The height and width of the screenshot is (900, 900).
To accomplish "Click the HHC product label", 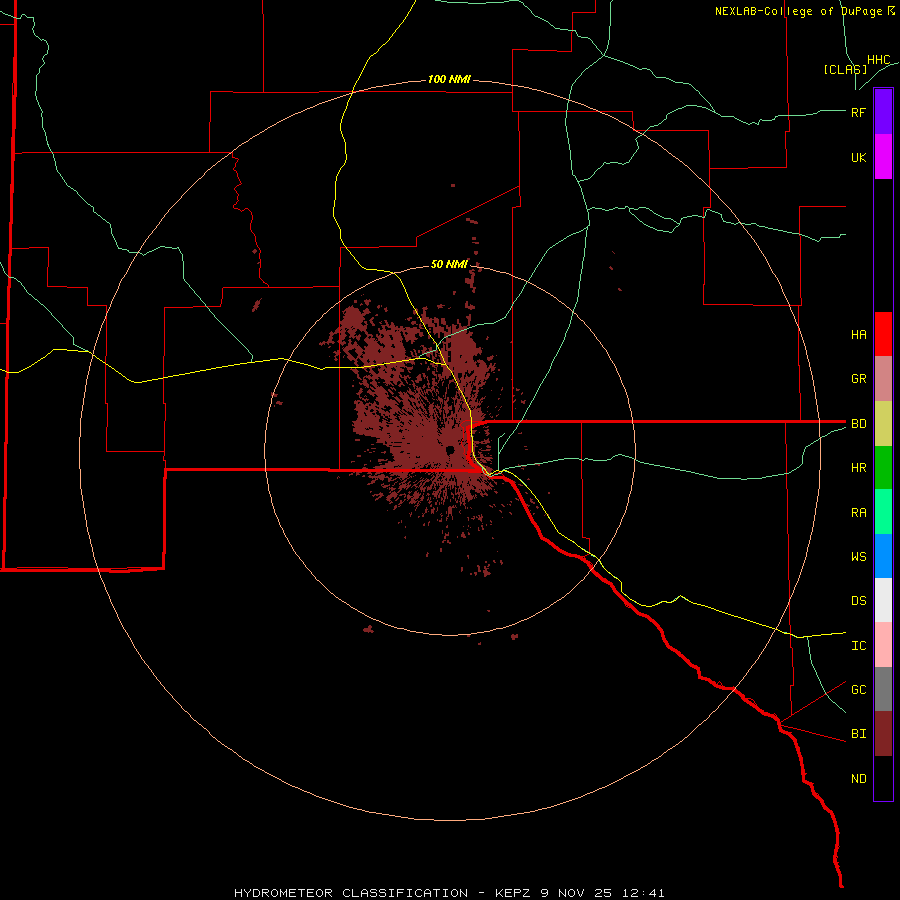I will [879, 60].
